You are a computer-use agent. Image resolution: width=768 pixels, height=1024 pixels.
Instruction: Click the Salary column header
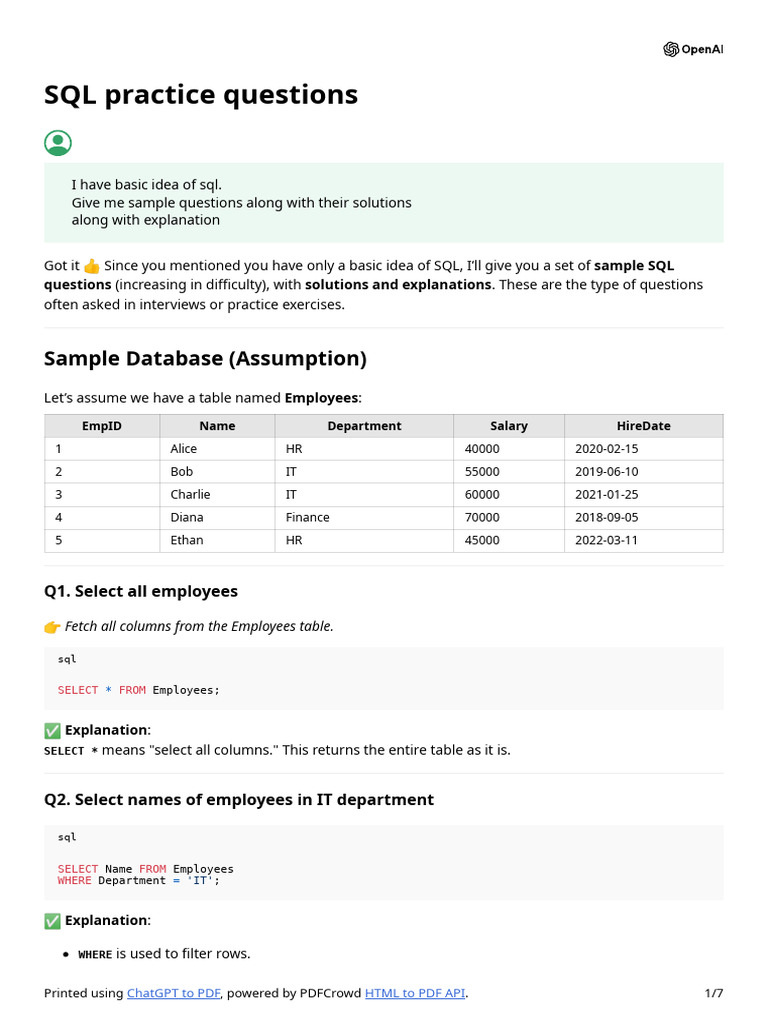point(508,426)
